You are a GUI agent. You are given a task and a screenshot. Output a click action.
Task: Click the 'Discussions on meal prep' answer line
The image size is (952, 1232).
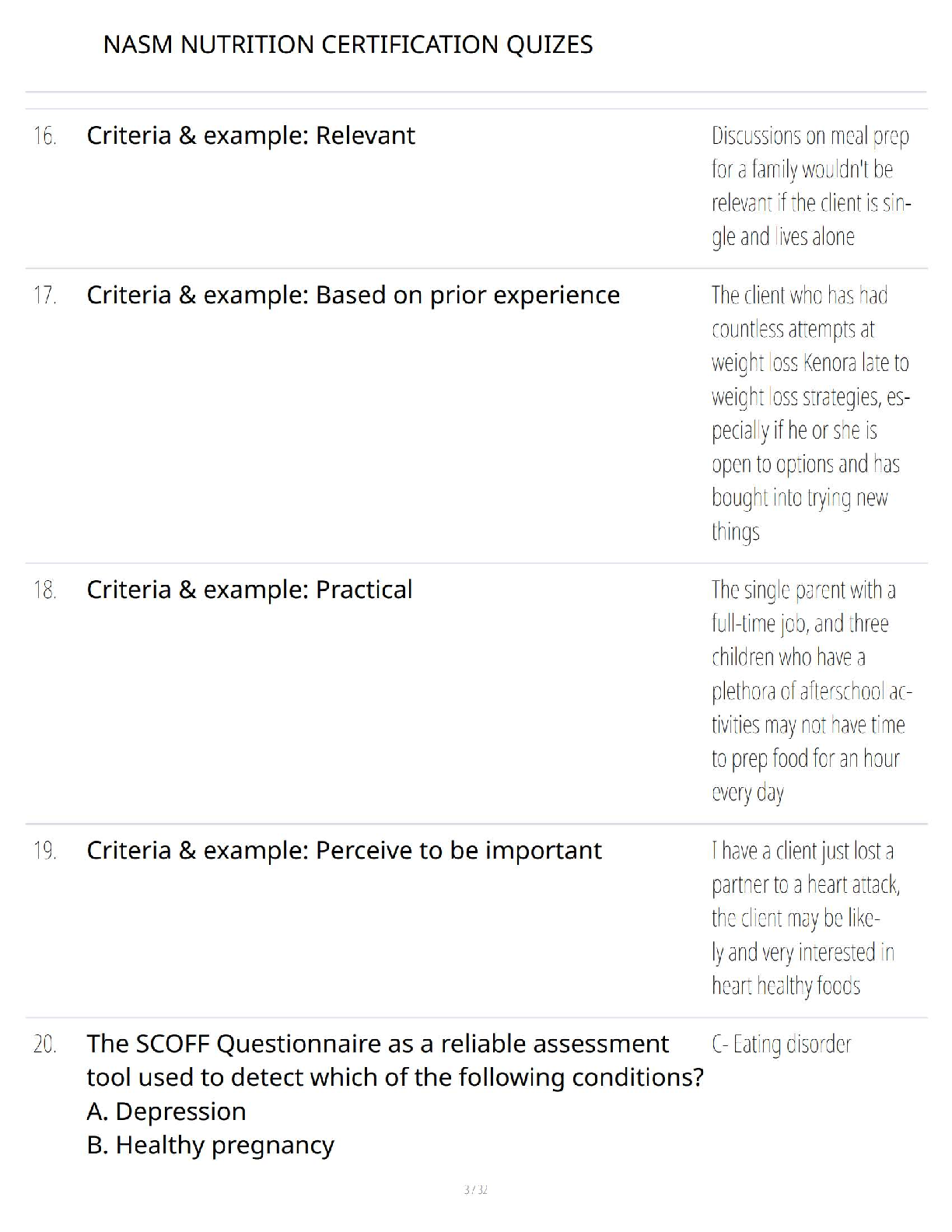coord(810,136)
